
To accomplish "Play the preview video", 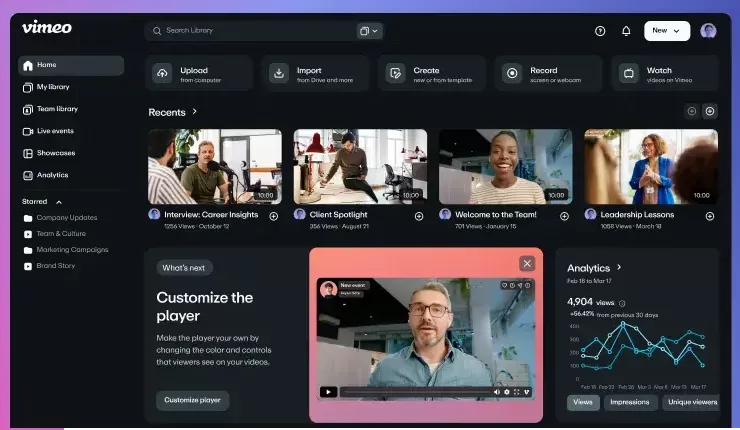I will [328, 392].
